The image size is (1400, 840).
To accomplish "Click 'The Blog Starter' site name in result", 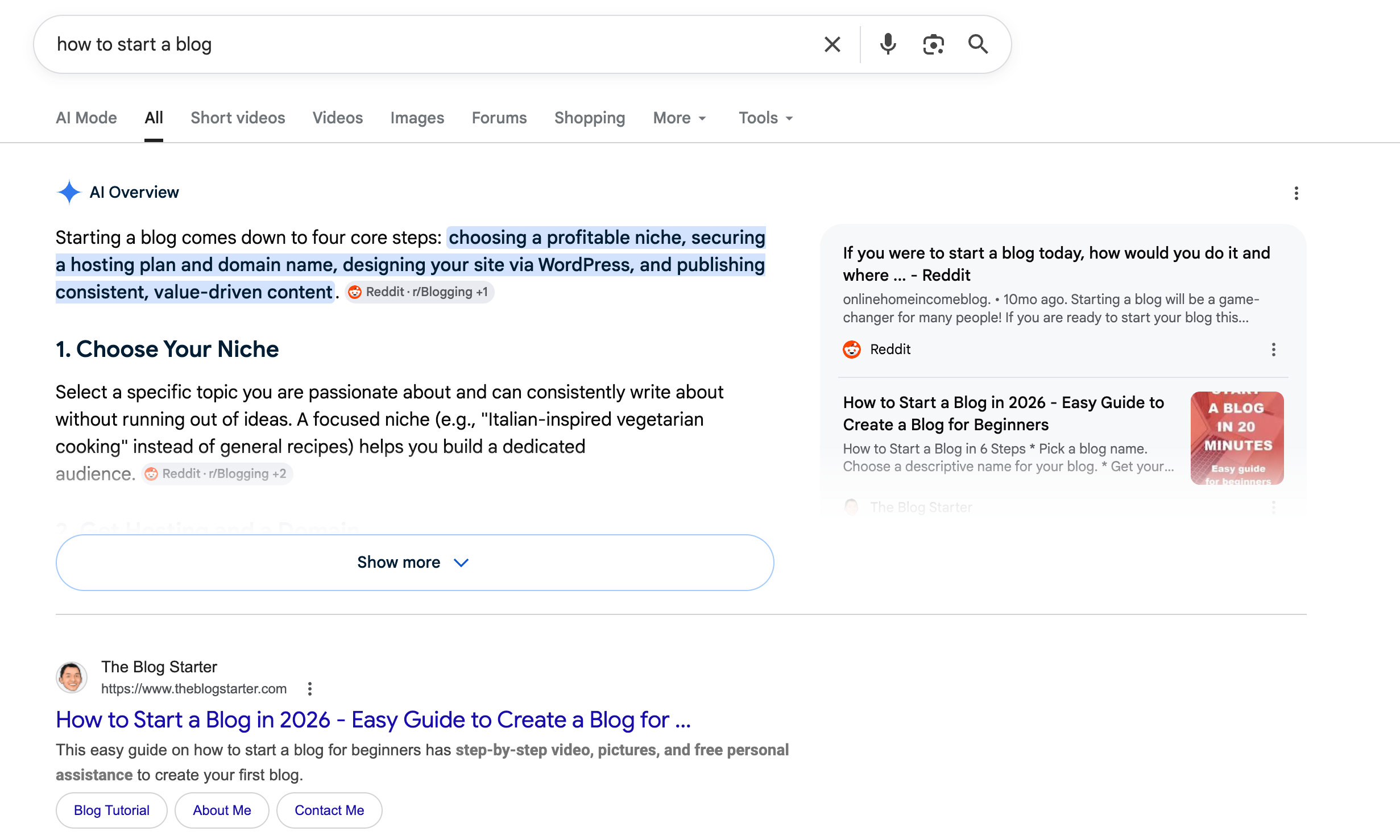I will coord(159,667).
